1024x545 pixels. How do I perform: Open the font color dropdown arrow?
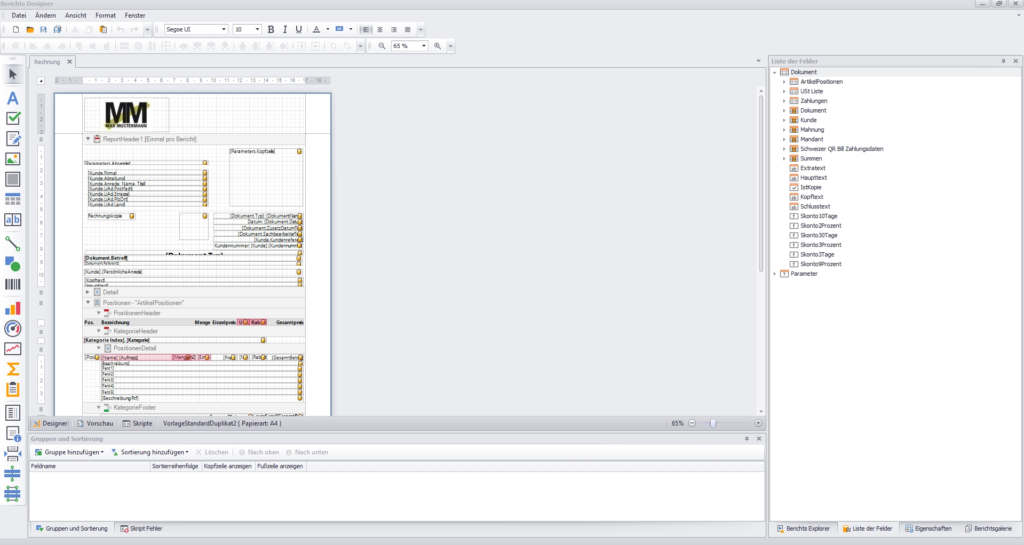click(x=328, y=29)
